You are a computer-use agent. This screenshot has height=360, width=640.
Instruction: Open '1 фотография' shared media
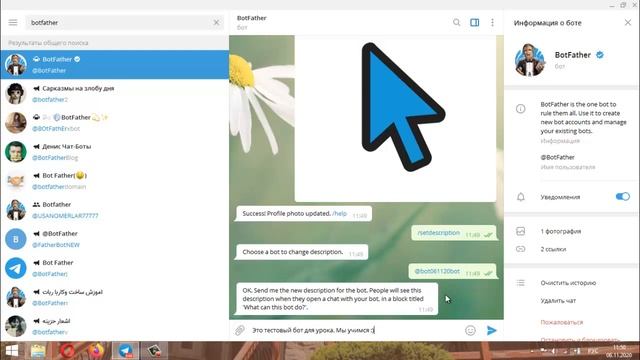[560, 231]
